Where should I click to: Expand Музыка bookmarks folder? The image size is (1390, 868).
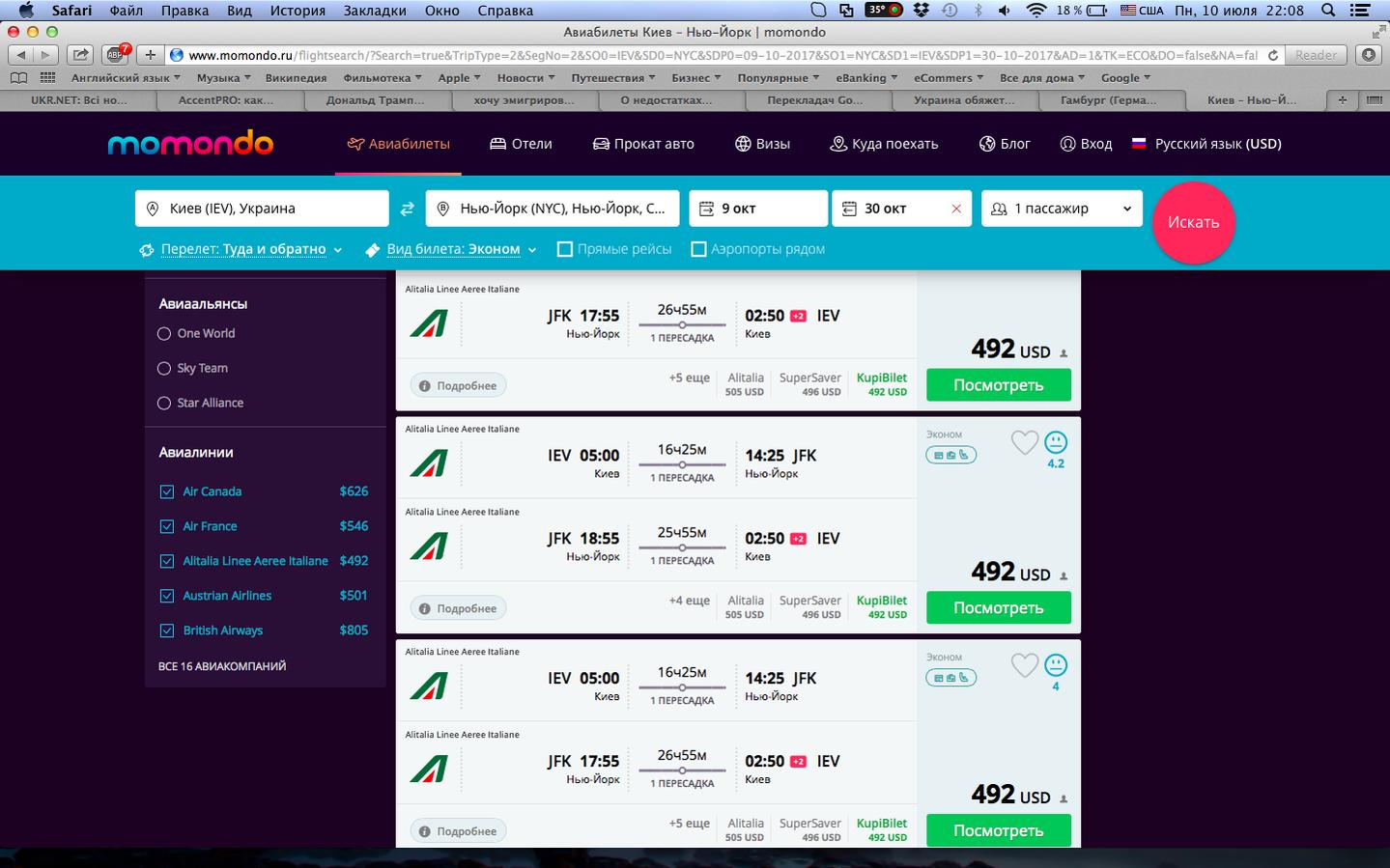[223, 77]
